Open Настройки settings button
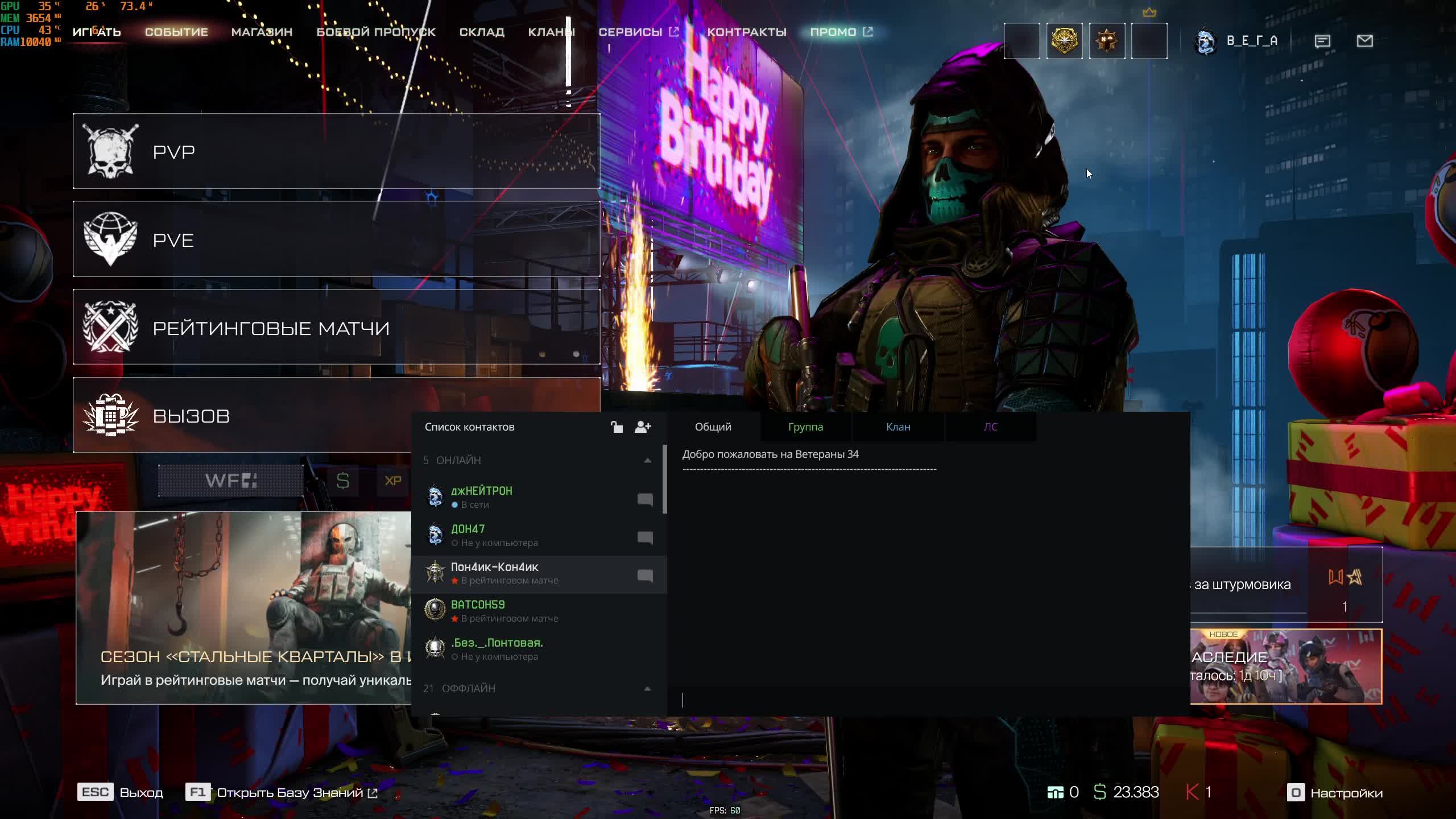The image size is (1456, 819). coord(1335,793)
